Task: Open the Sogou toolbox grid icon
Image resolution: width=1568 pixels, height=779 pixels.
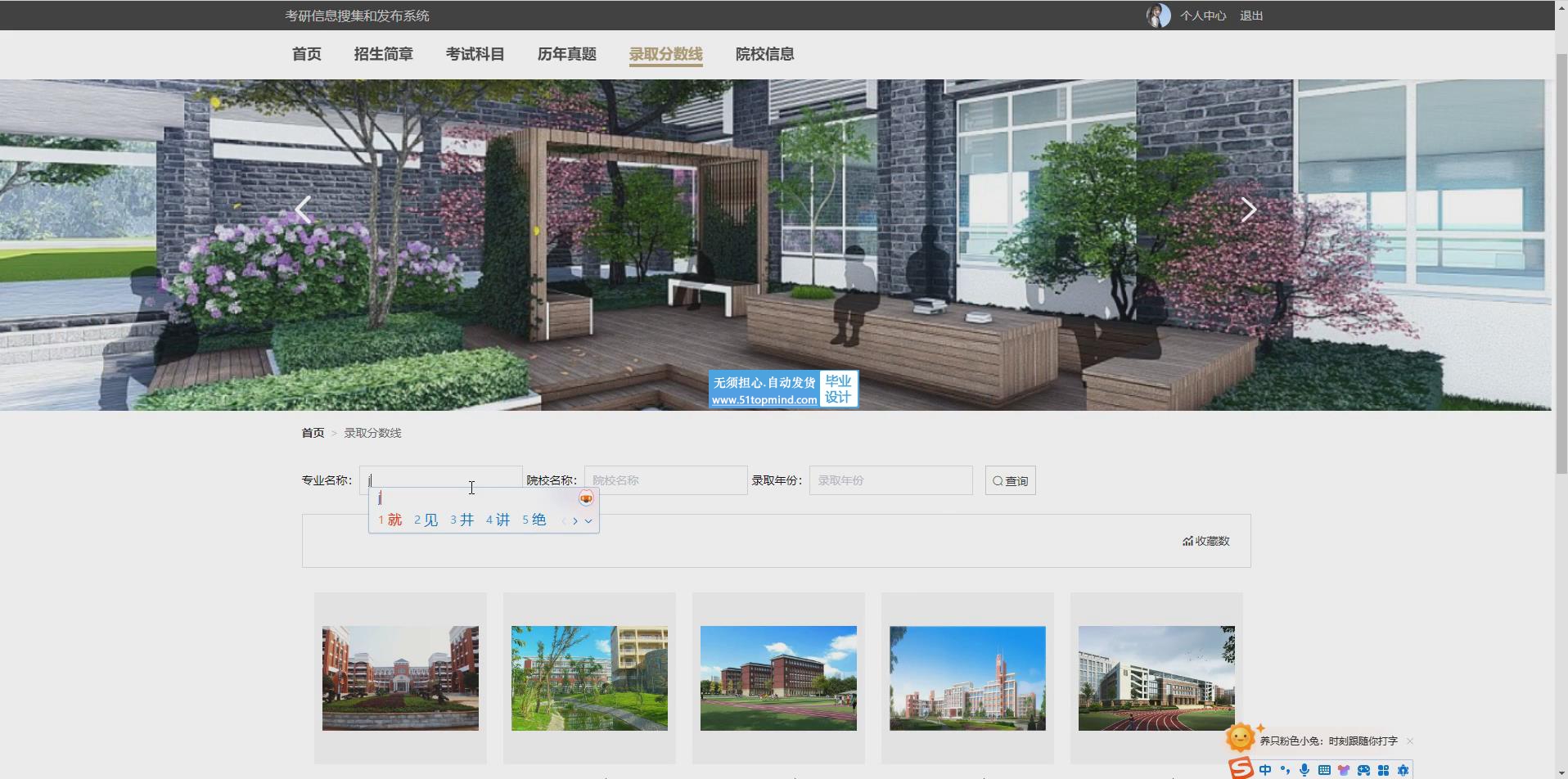Action: 1383,770
